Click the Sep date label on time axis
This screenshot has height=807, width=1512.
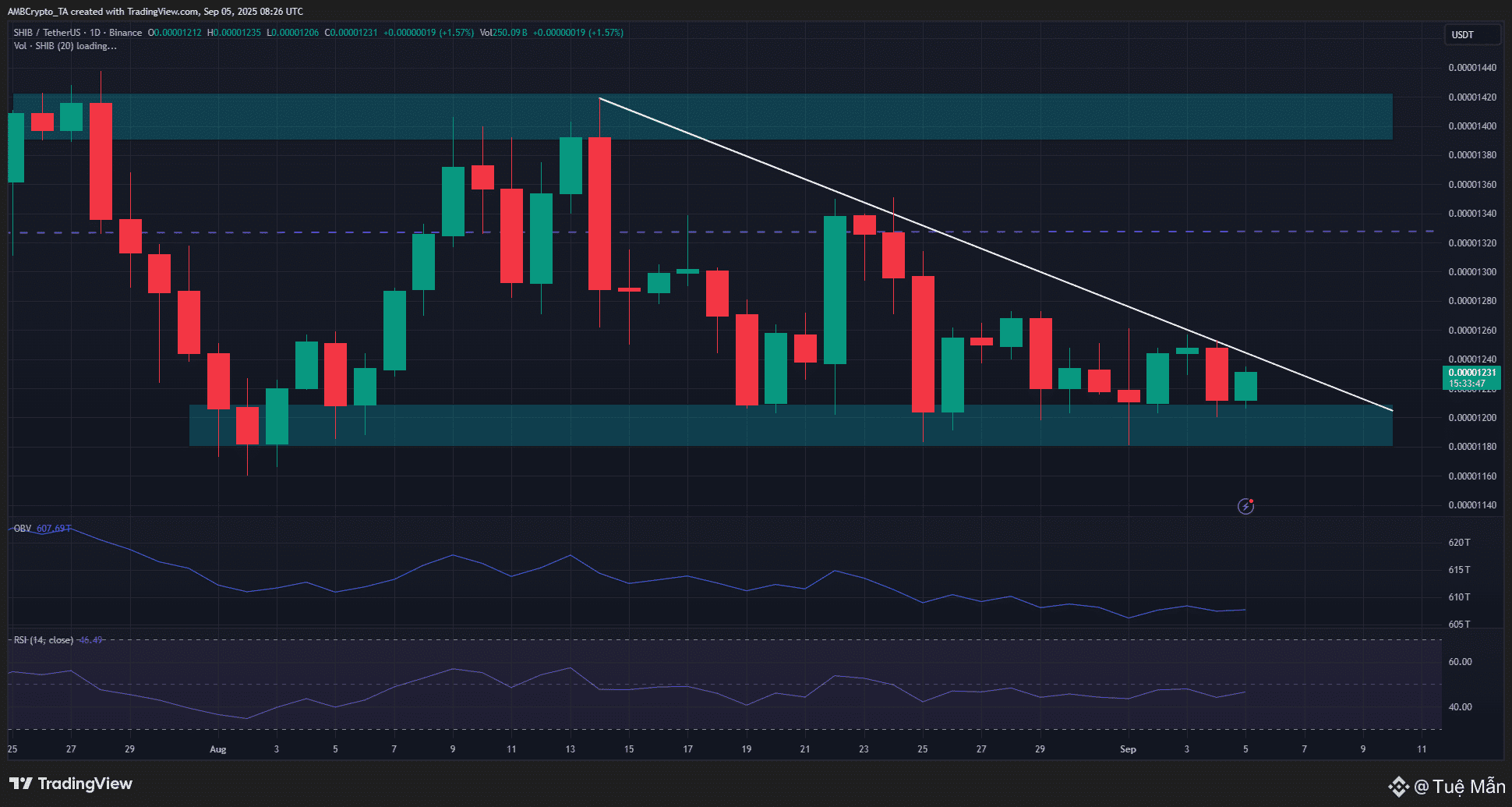(1128, 749)
